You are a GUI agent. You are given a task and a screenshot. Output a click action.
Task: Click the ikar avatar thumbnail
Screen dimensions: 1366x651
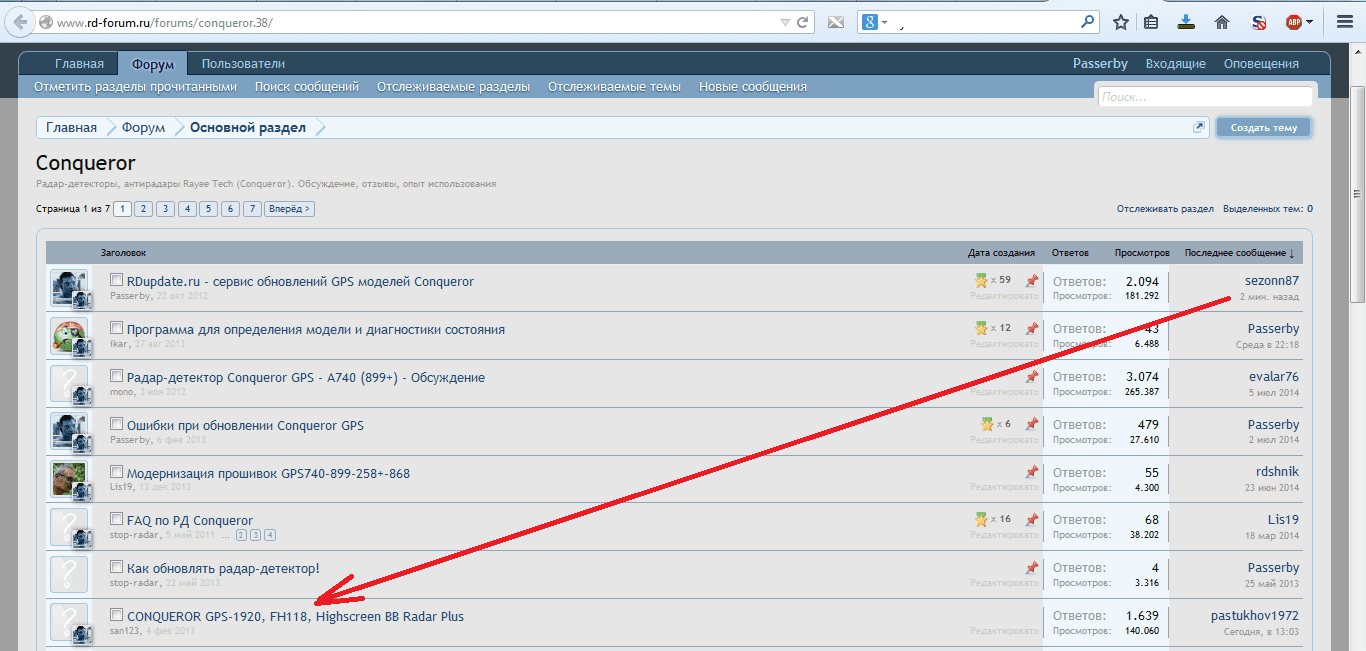pyautogui.click(x=69, y=336)
